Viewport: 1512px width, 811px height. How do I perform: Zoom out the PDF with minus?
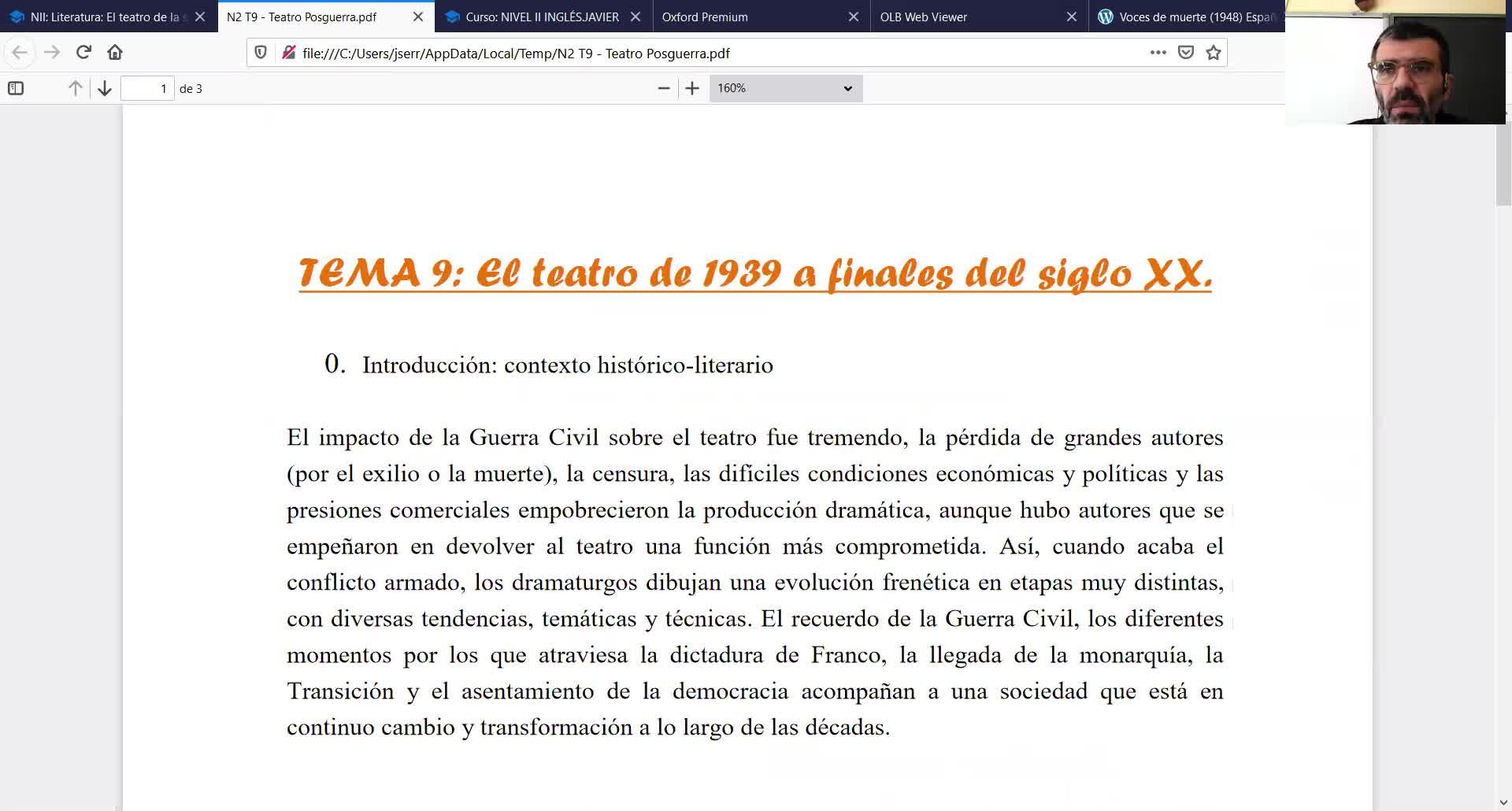pyautogui.click(x=664, y=88)
